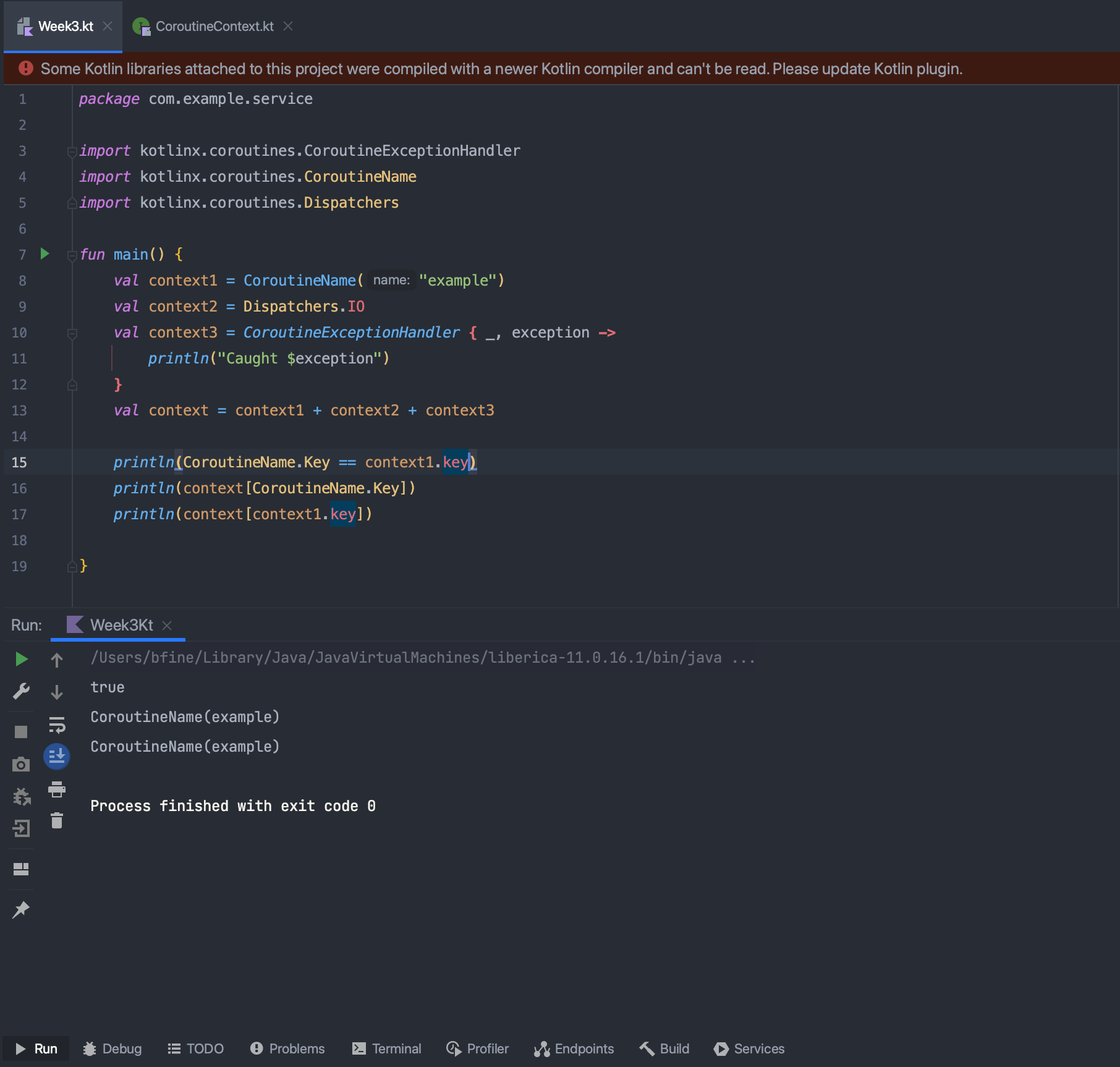
Task: Close the Week3Kt run tab
Action: point(167,626)
